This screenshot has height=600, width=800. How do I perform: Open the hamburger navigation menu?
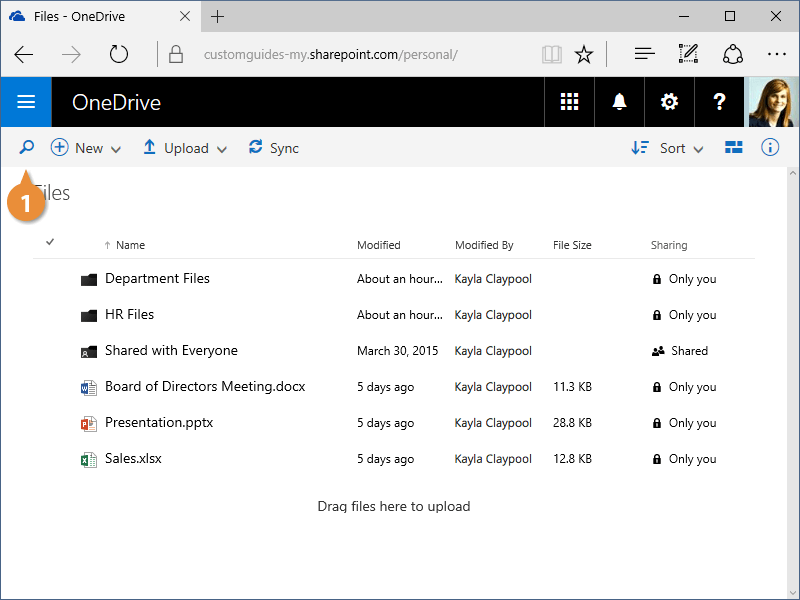26,102
